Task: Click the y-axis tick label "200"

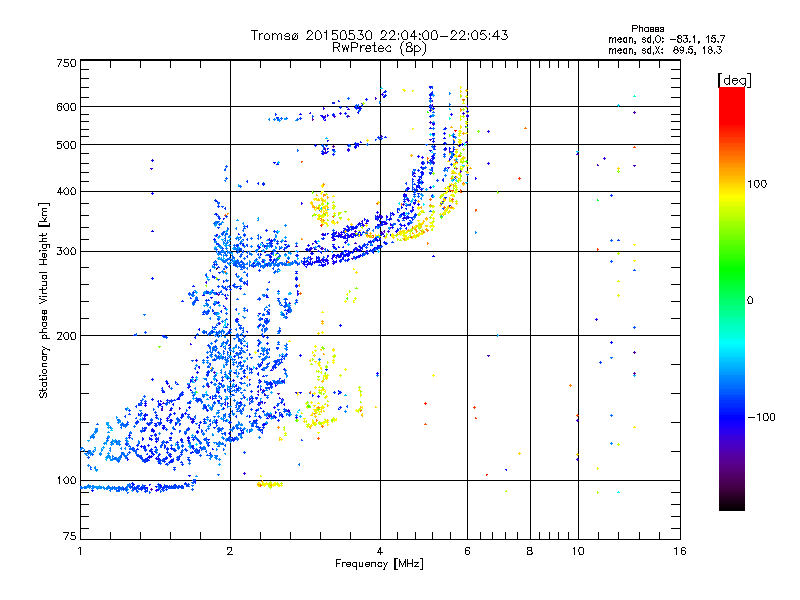Action: click(67, 336)
